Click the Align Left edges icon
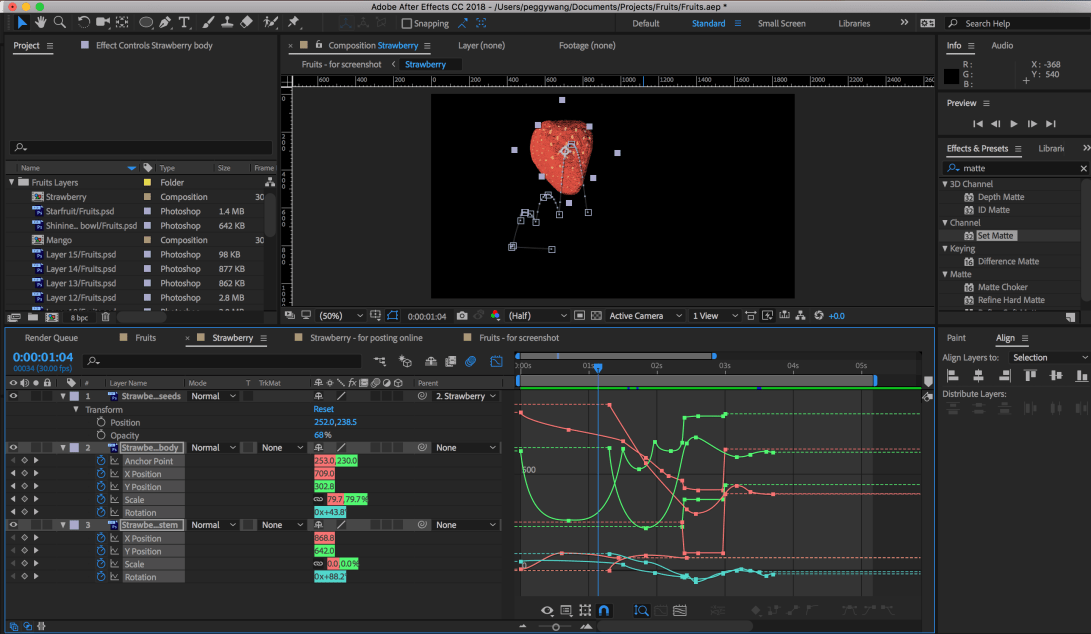The height and width of the screenshot is (634, 1091). [x=952, y=375]
